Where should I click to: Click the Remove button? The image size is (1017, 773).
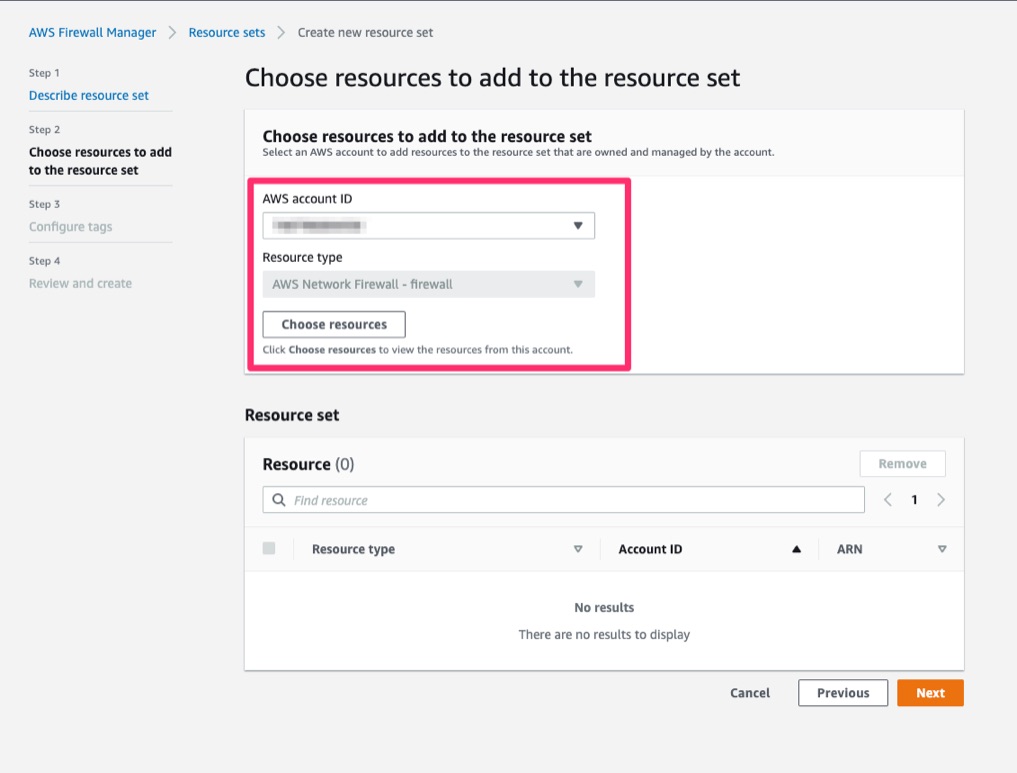(x=902, y=464)
